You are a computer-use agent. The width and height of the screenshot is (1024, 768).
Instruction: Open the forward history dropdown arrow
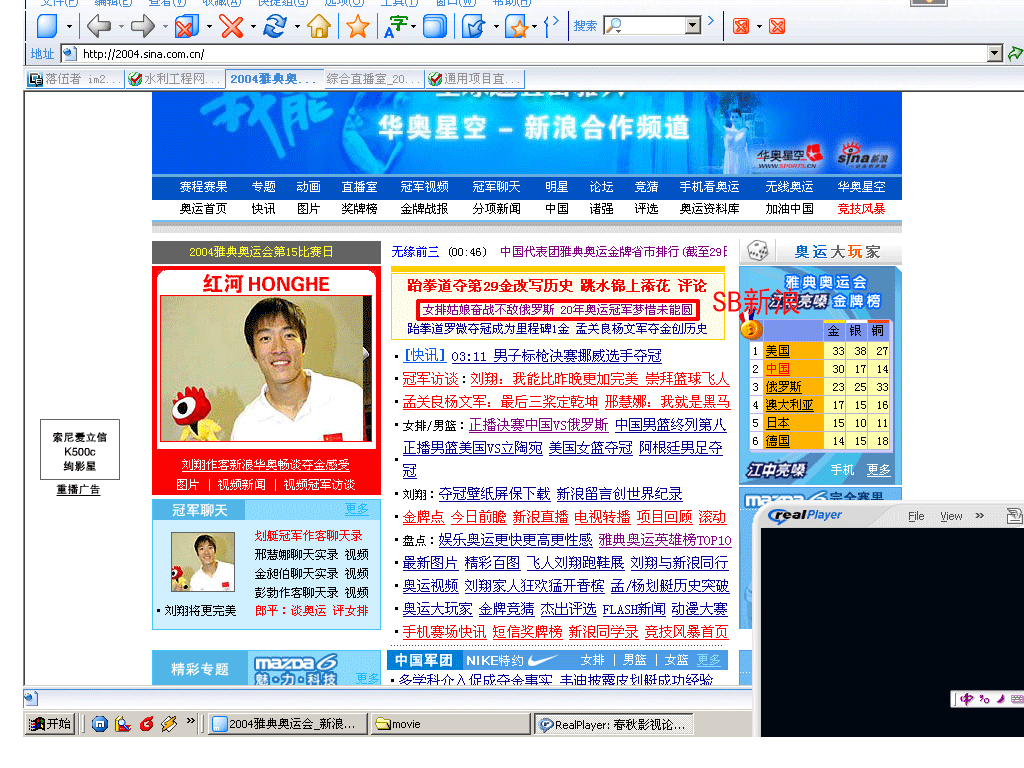[165, 27]
